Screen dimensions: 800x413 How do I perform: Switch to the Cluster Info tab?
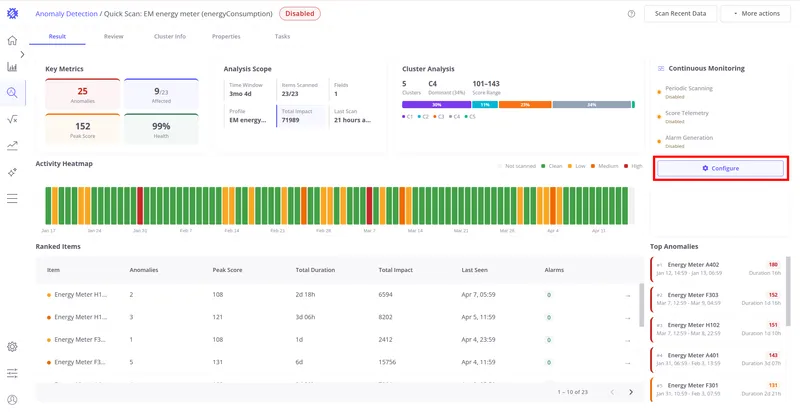click(170, 37)
